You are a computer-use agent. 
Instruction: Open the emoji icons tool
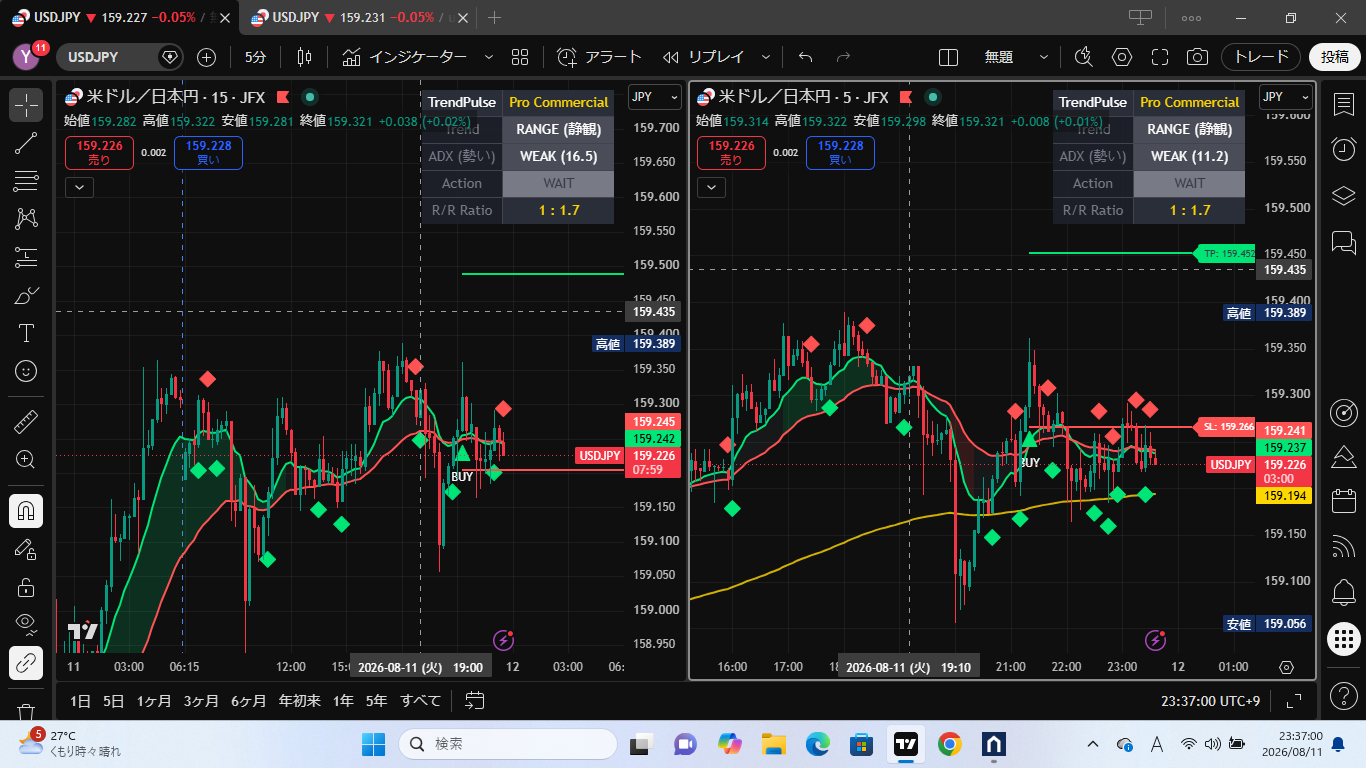click(x=26, y=371)
